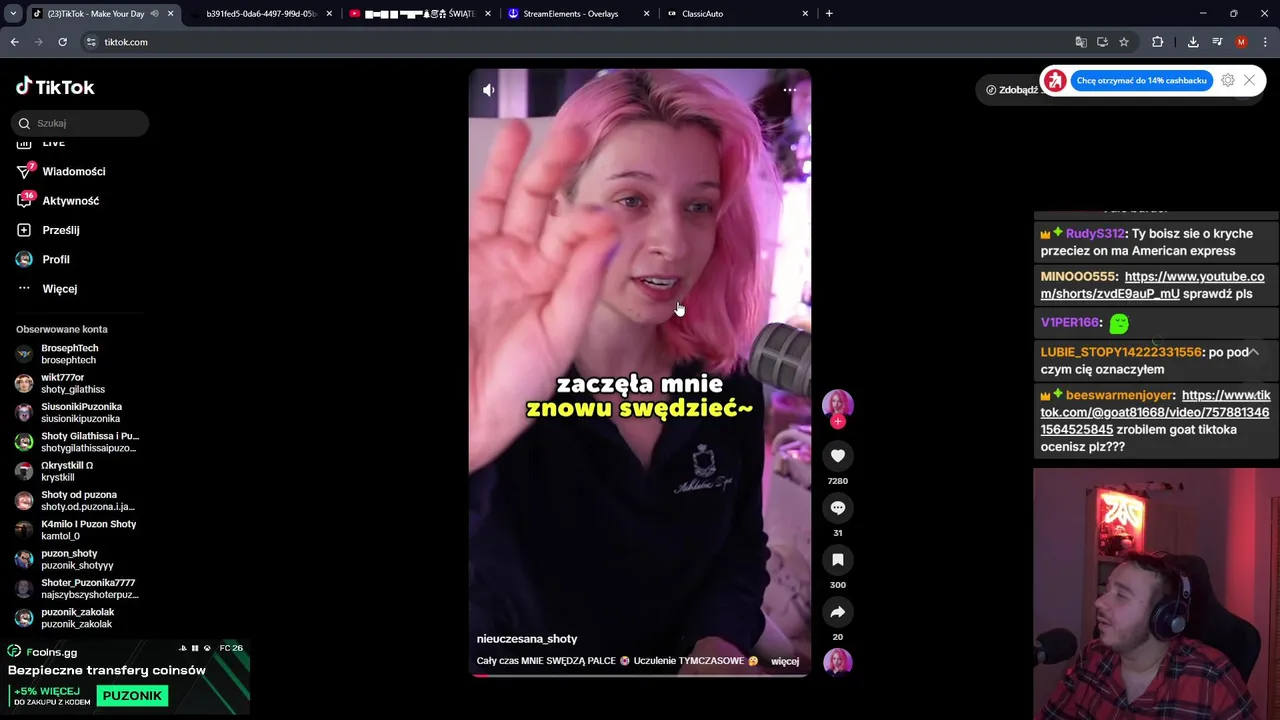This screenshot has height=720, width=1280.
Task: Switch to the b391fed5-0da6 tab
Action: click(262, 14)
